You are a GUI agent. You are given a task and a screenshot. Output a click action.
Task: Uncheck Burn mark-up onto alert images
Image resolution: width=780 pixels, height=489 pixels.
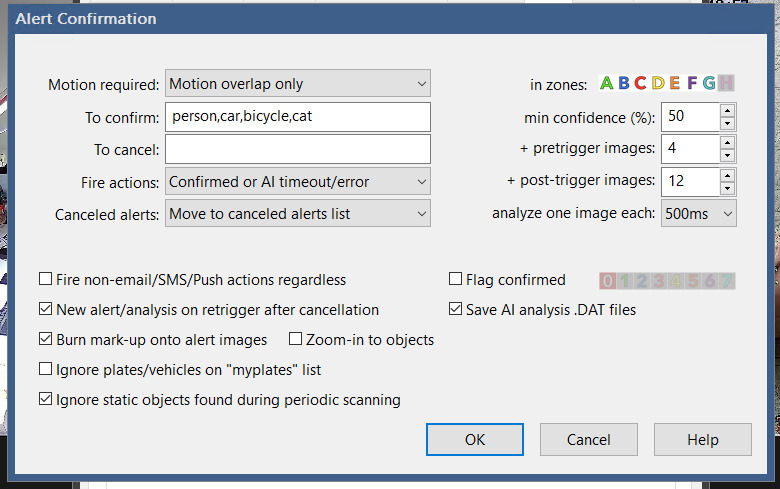click(x=46, y=340)
